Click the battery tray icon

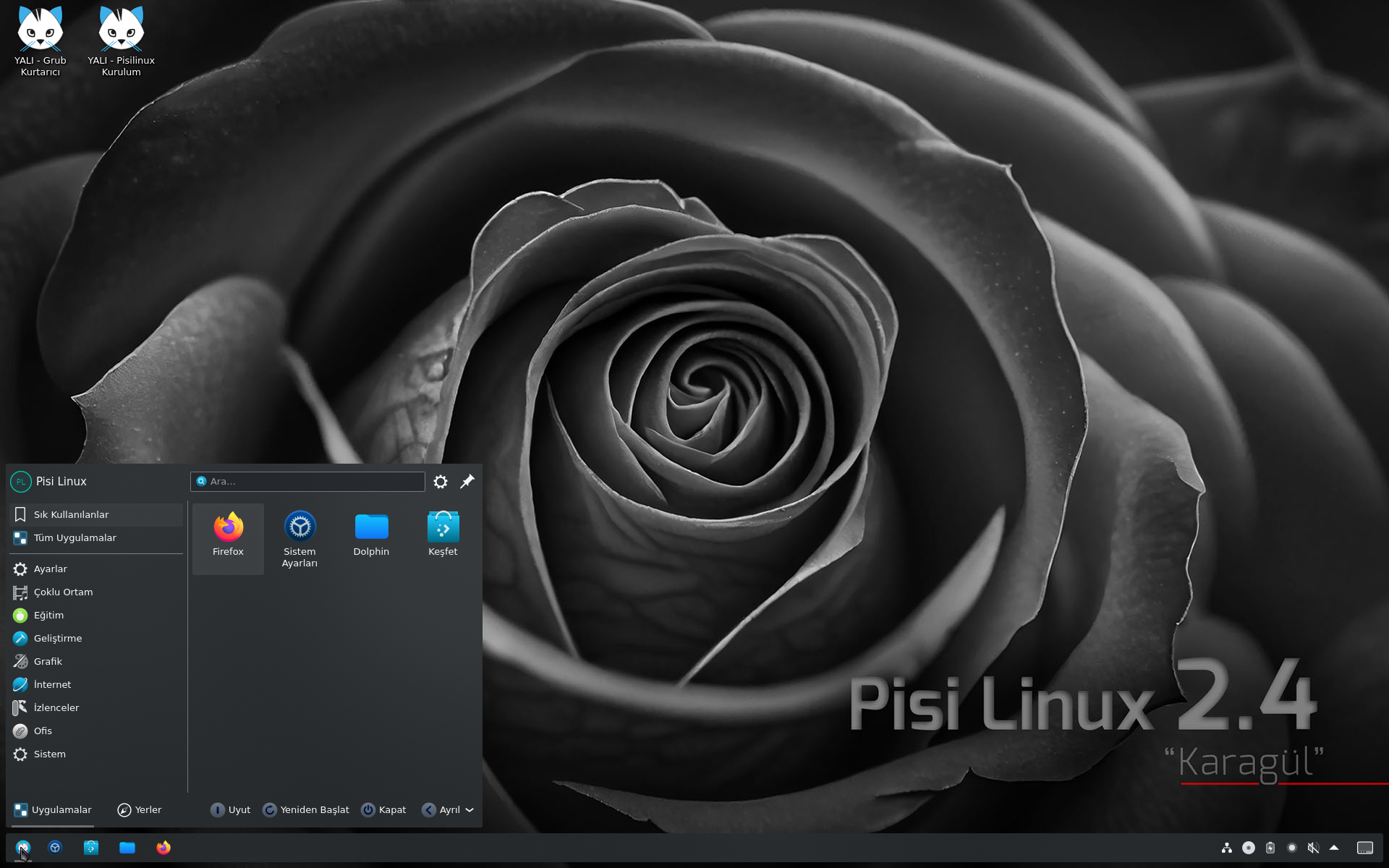1270,848
